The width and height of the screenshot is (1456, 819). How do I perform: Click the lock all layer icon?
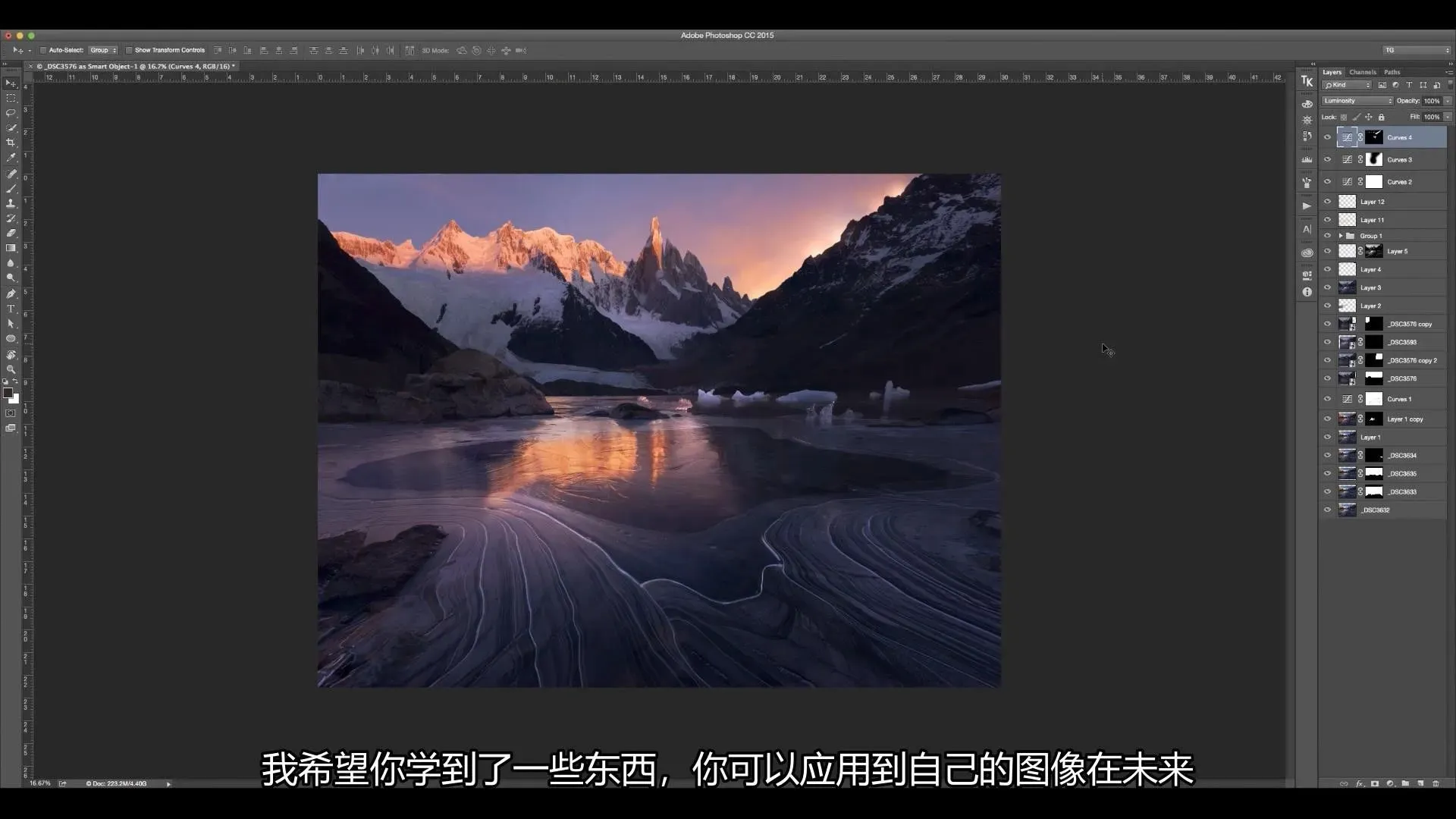point(1381,117)
